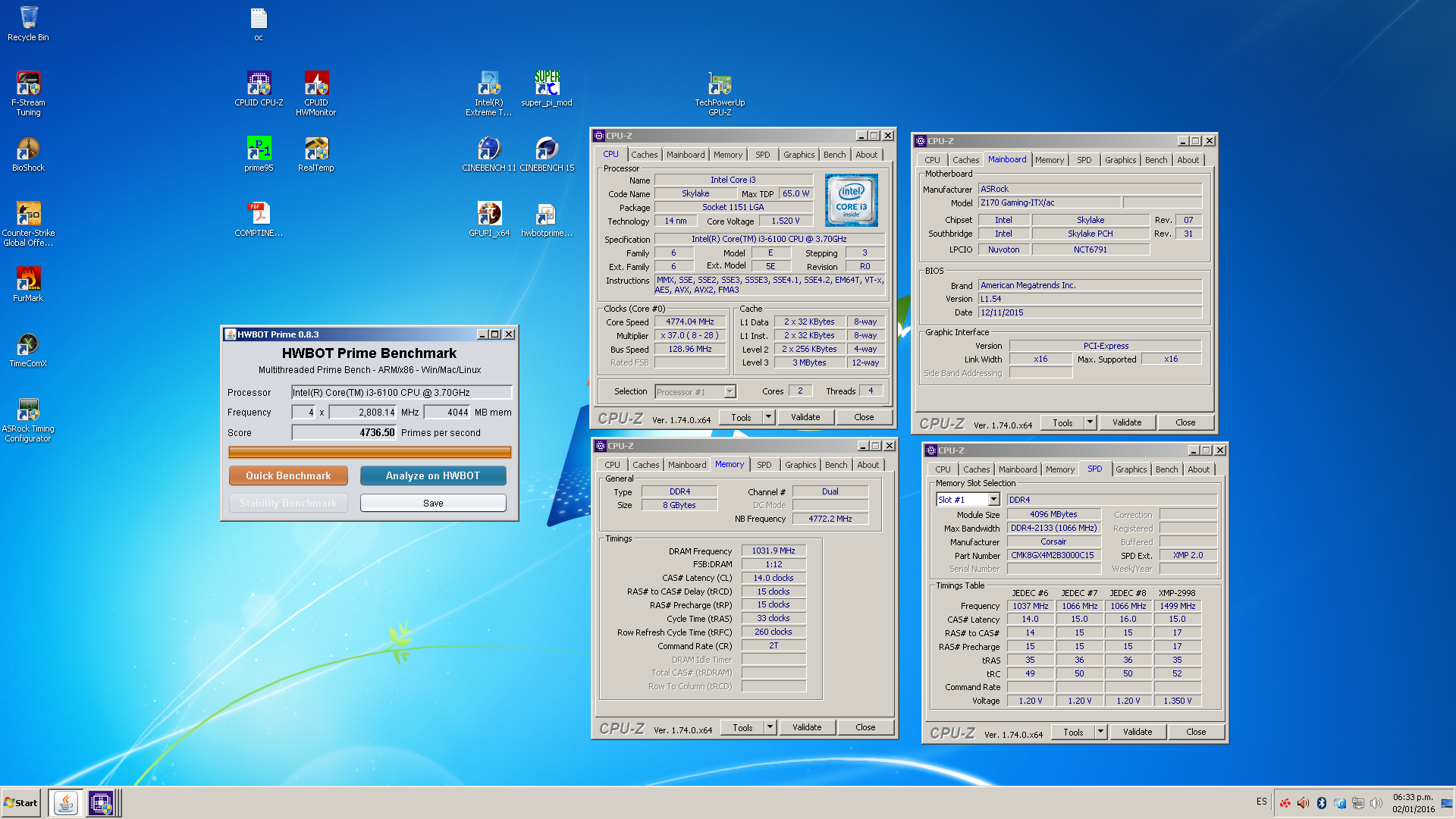
Task: Open TimeComX desktop icon
Action: tap(28, 350)
